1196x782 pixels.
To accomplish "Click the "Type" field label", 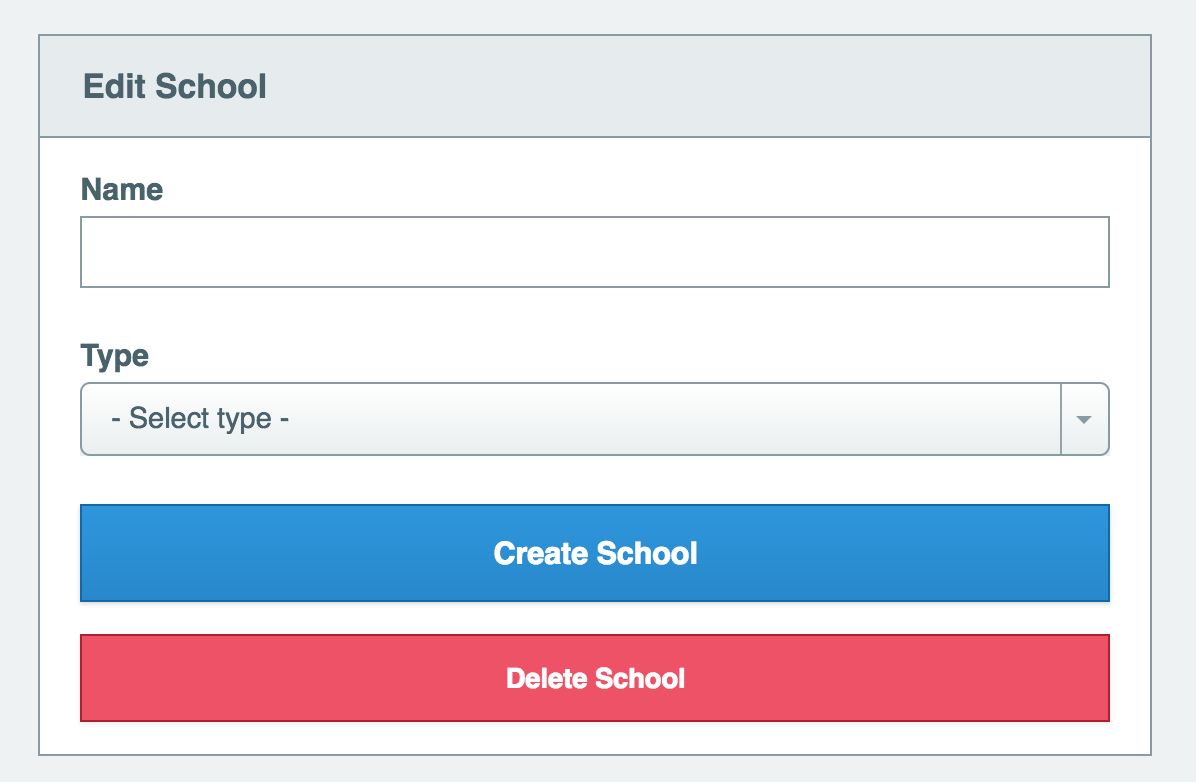I will pyautogui.click(x=114, y=356).
